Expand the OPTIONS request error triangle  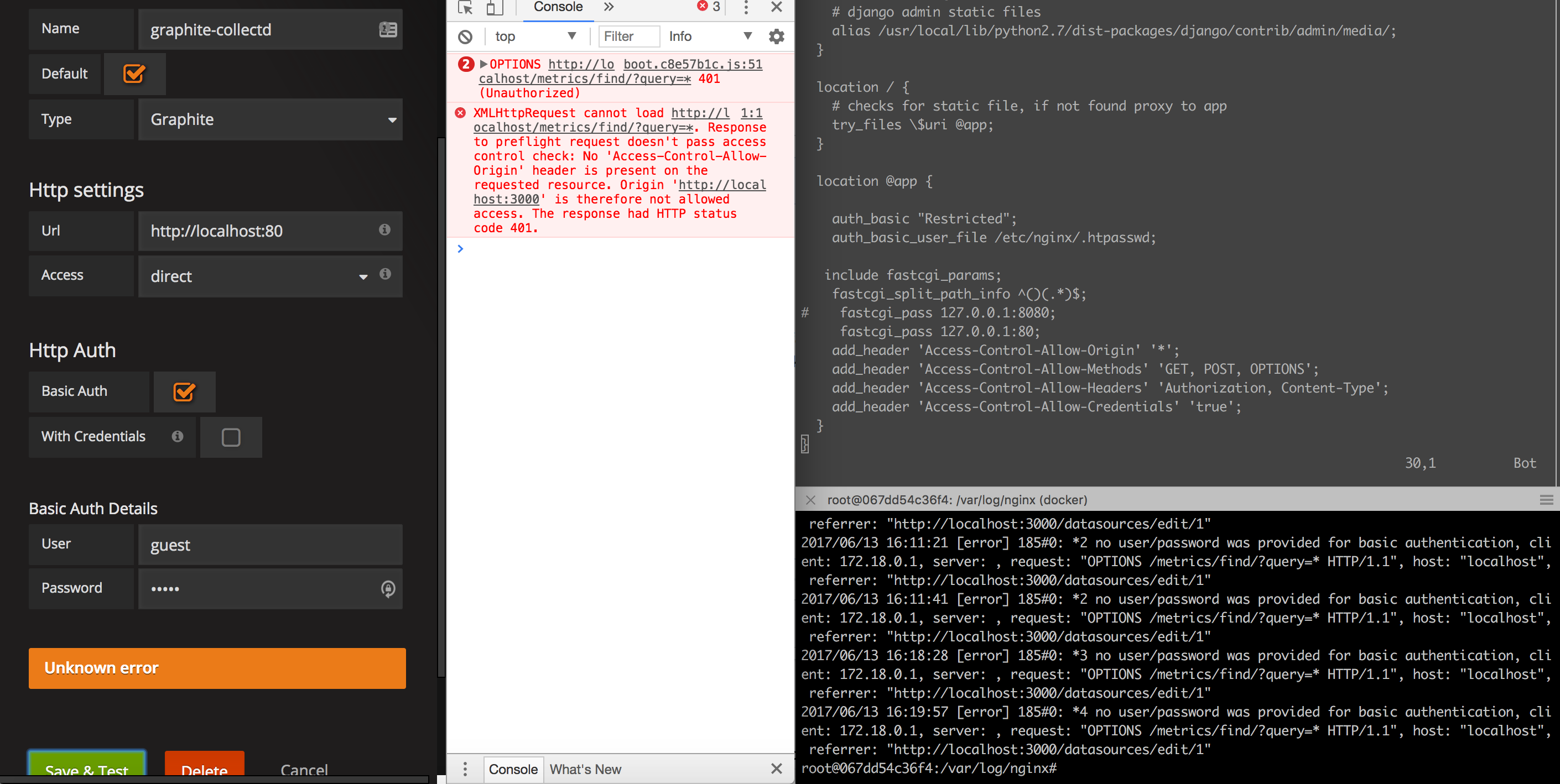pos(483,64)
